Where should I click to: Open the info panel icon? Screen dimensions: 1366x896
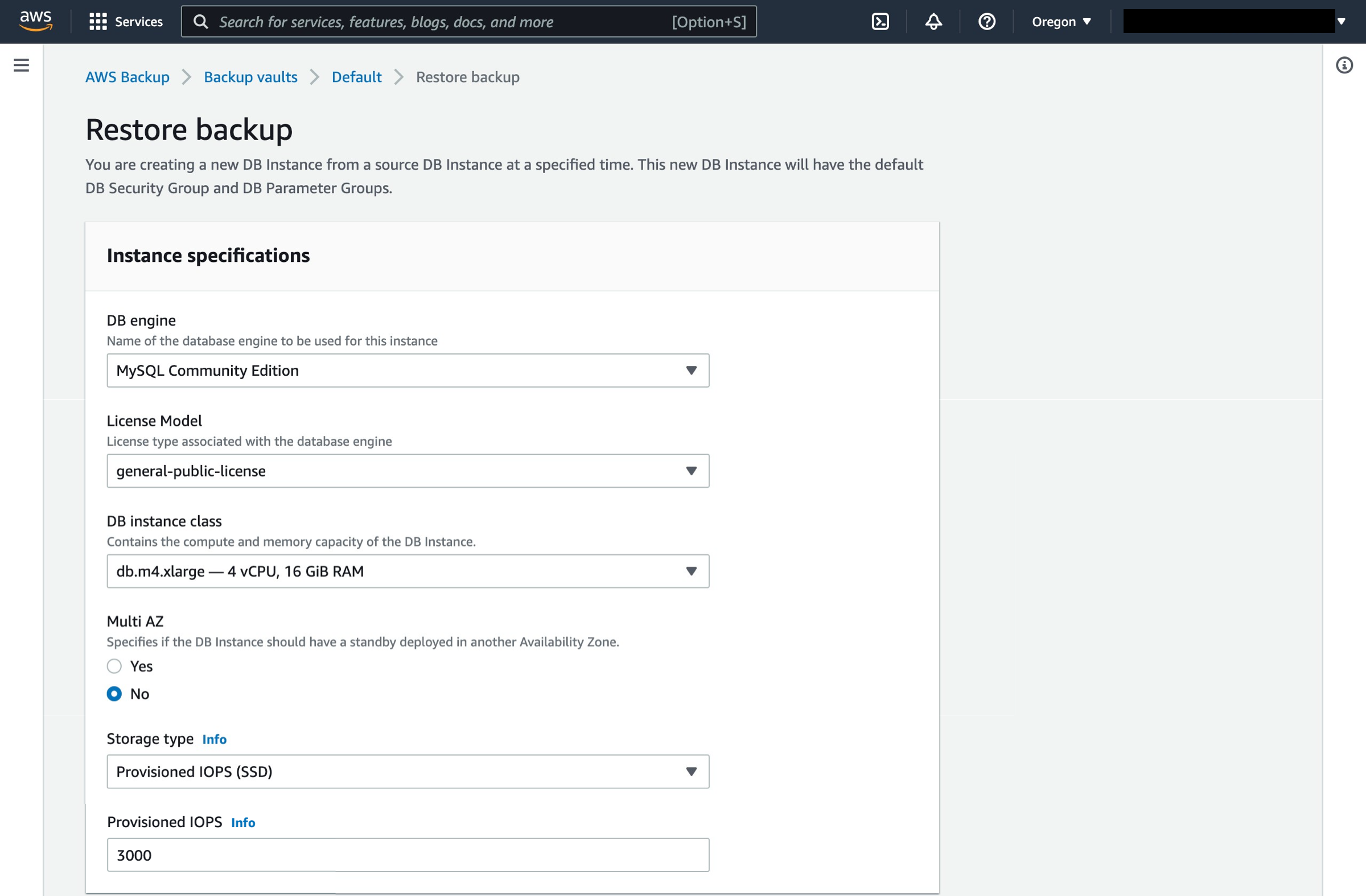1344,65
